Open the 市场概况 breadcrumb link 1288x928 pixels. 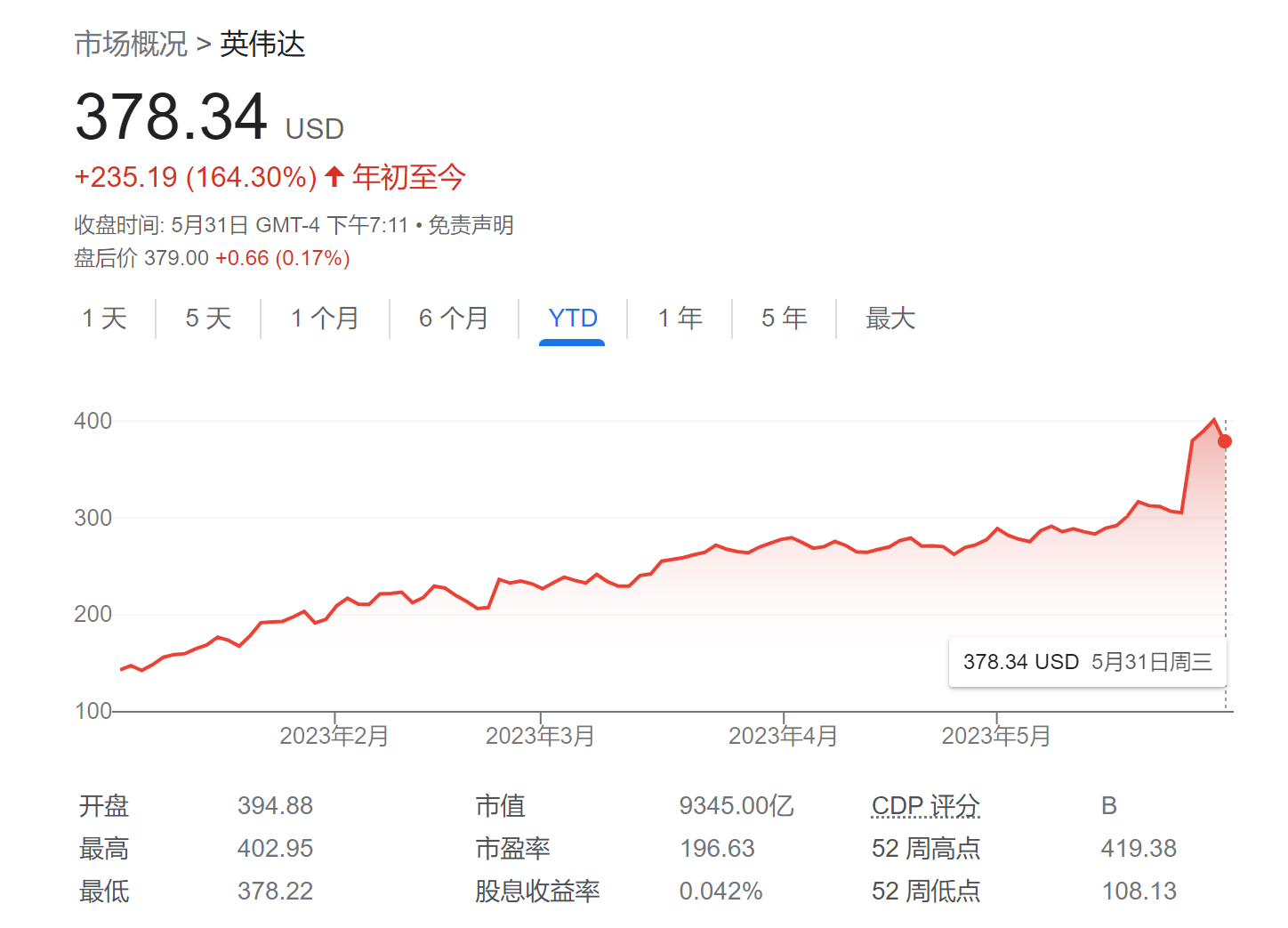[131, 44]
